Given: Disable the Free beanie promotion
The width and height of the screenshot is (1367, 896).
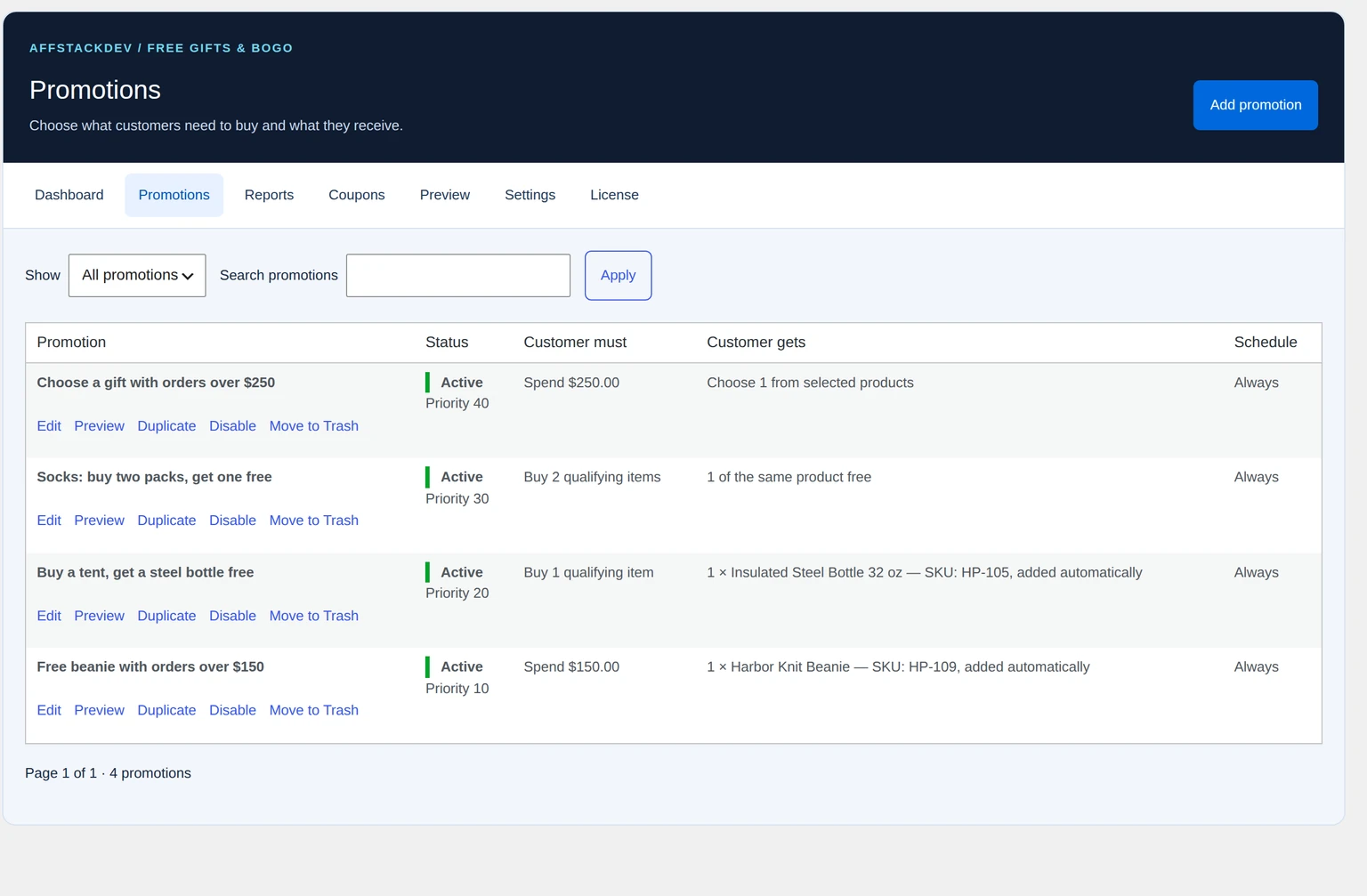Looking at the screenshot, I should point(232,710).
